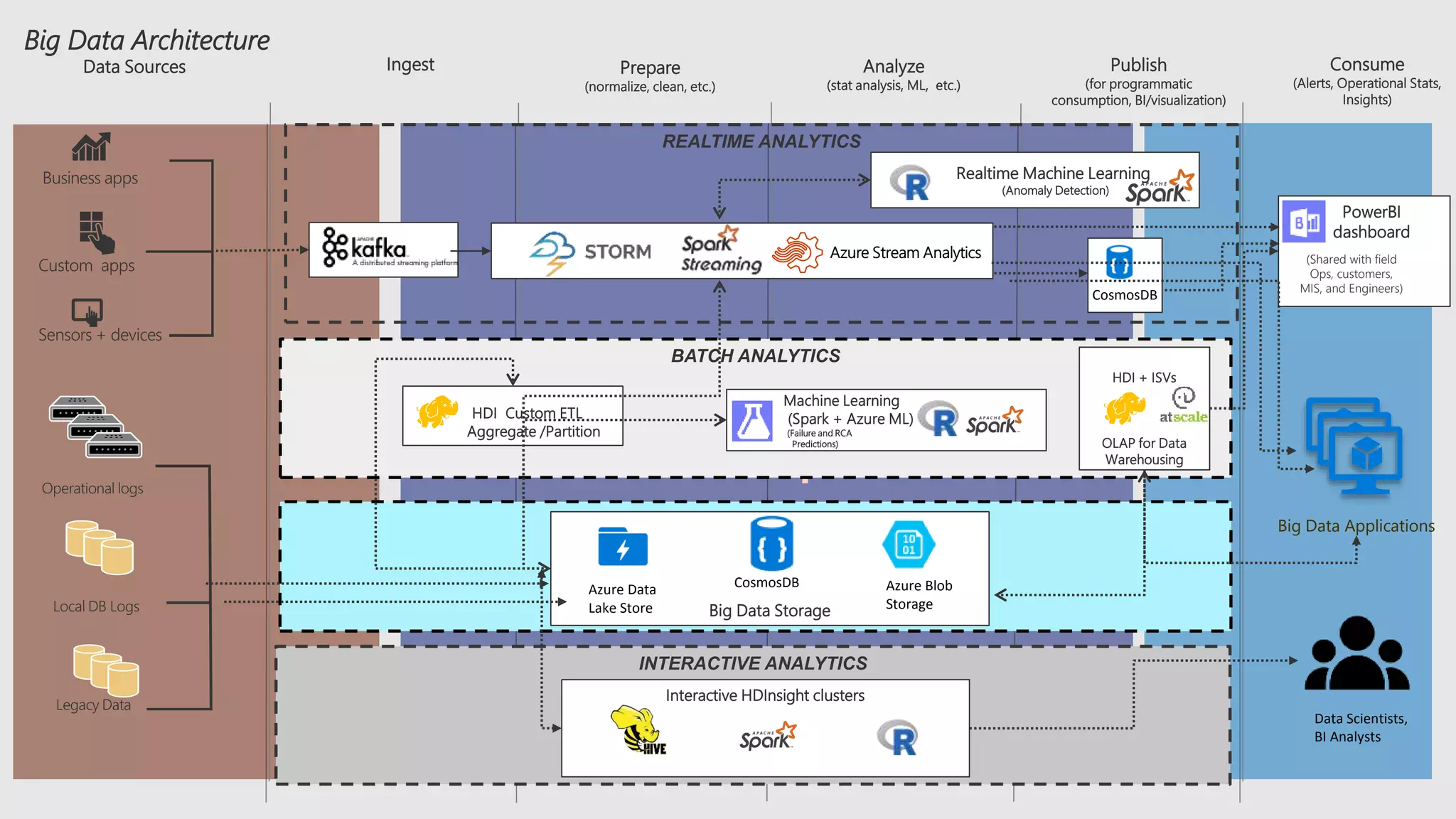Click Spark logo in batch Machine Learning box
The width and height of the screenshot is (1456, 819).
coord(995,420)
